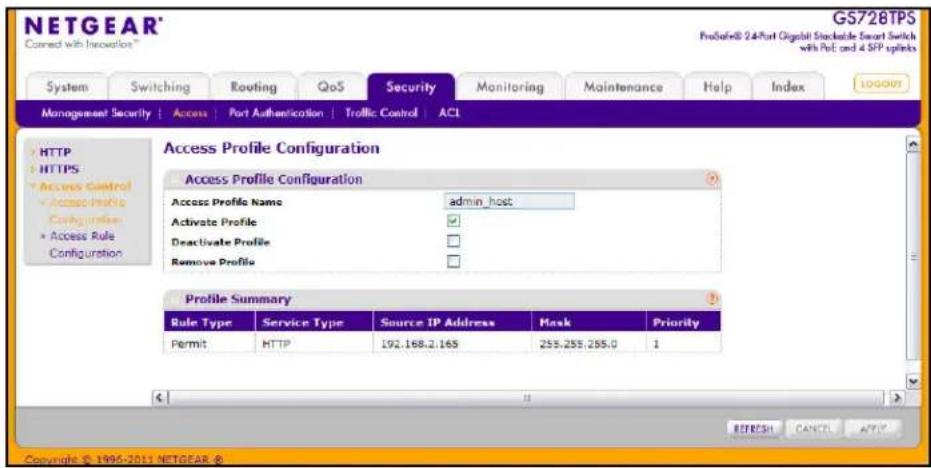Open Traffic Control submenu
The width and height of the screenshot is (931, 468).
[x=381, y=113]
